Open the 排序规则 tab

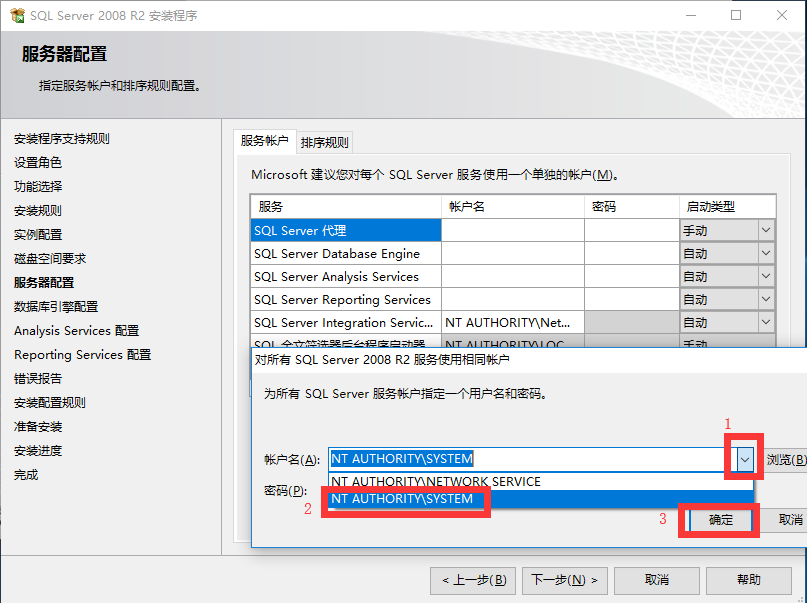click(325, 143)
